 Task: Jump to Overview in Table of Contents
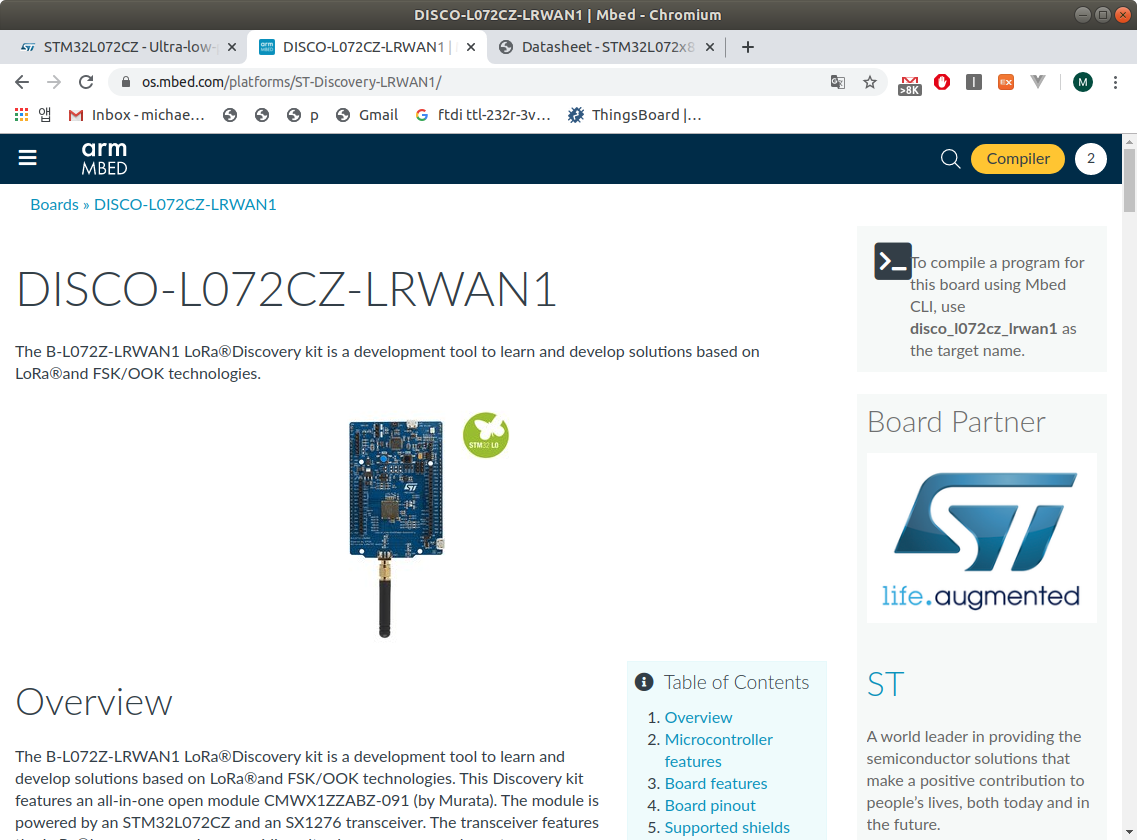(698, 717)
